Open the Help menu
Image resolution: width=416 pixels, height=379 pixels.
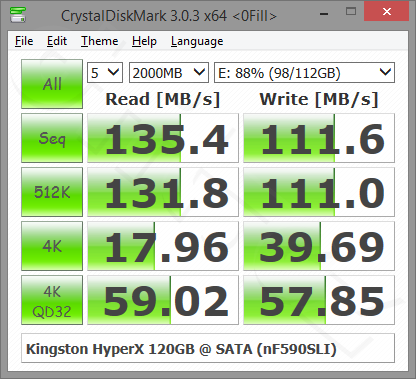click(144, 41)
